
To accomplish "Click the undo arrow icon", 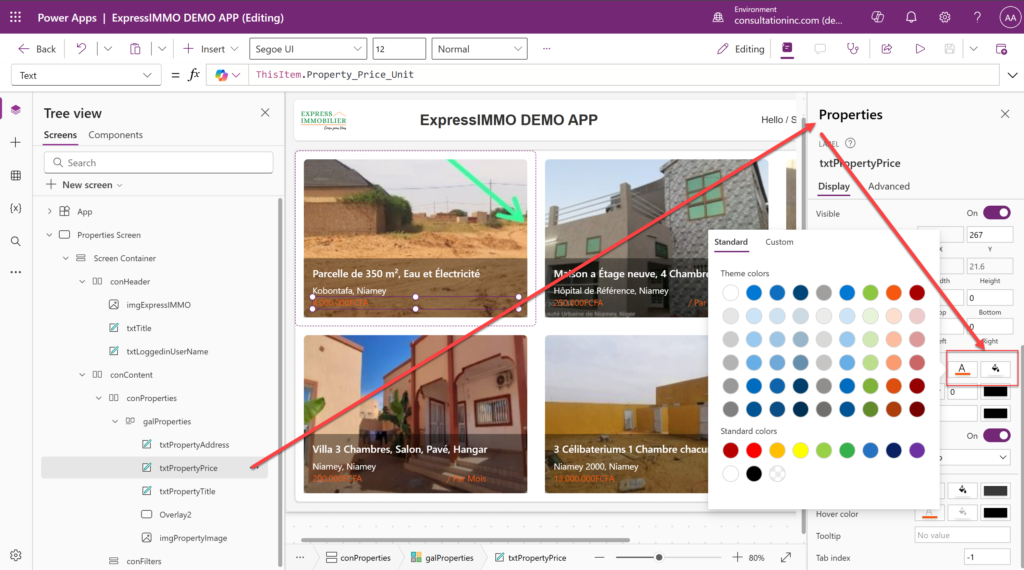I will point(81,49).
